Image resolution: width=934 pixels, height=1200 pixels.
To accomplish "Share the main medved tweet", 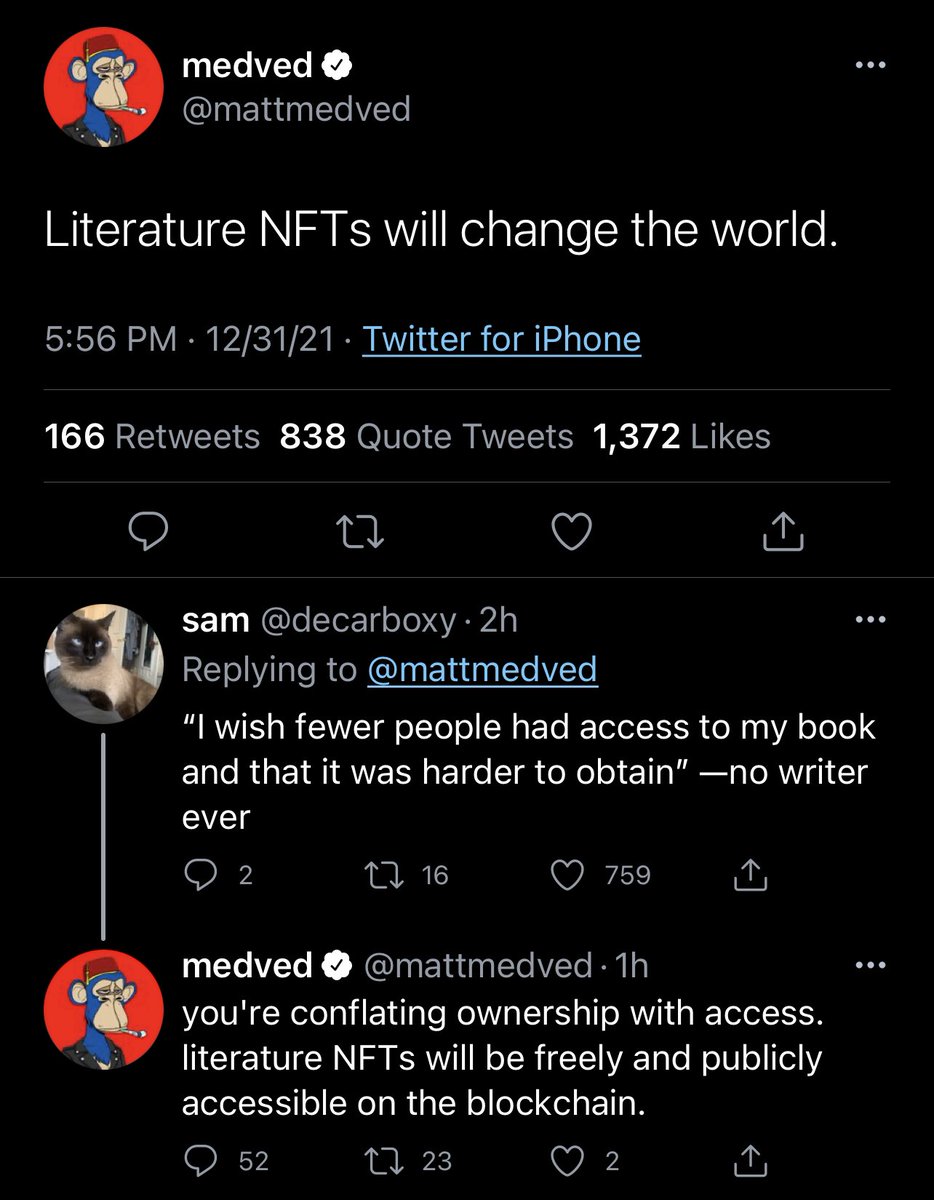I will pos(783,533).
